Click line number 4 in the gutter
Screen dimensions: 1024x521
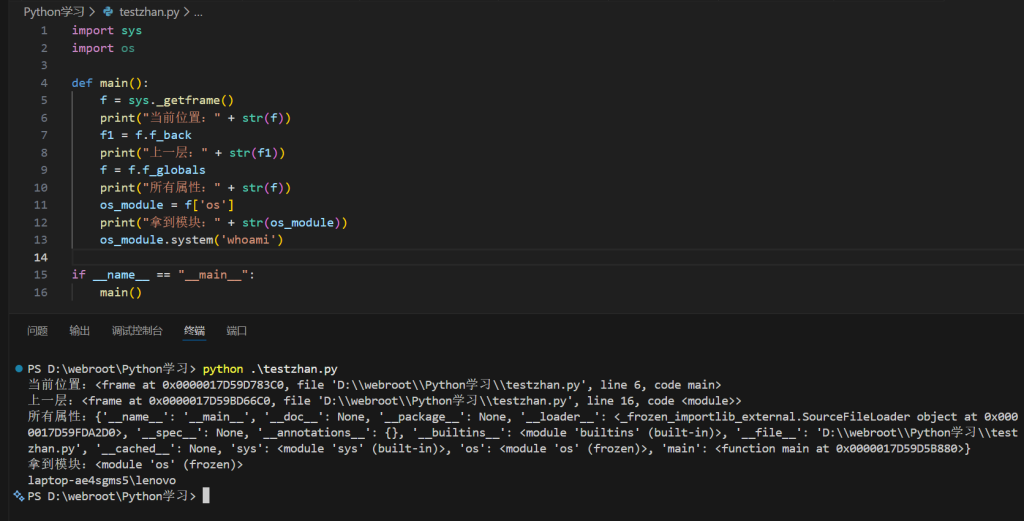click(44, 65)
